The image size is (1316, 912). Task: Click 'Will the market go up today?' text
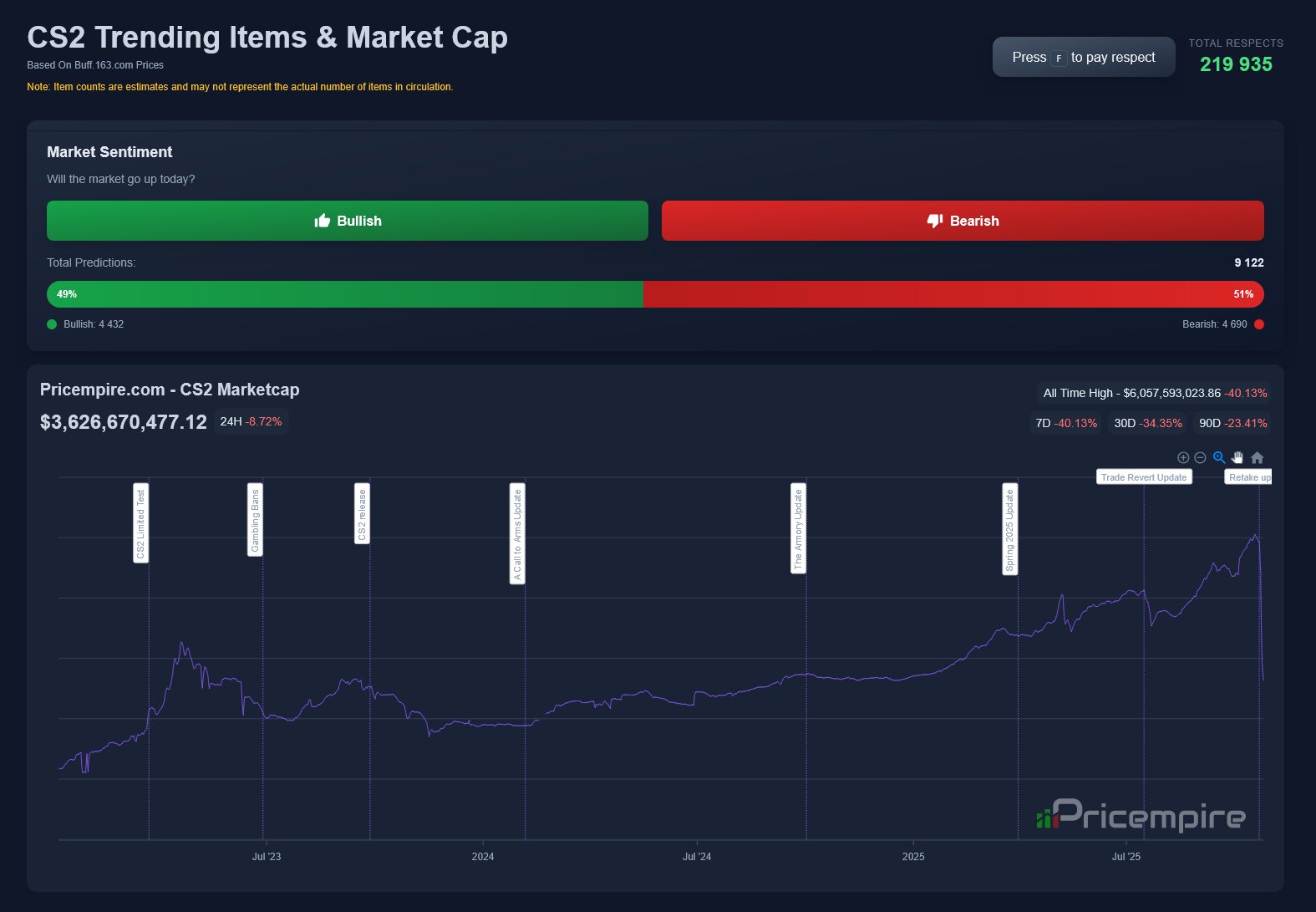[121, 179]
